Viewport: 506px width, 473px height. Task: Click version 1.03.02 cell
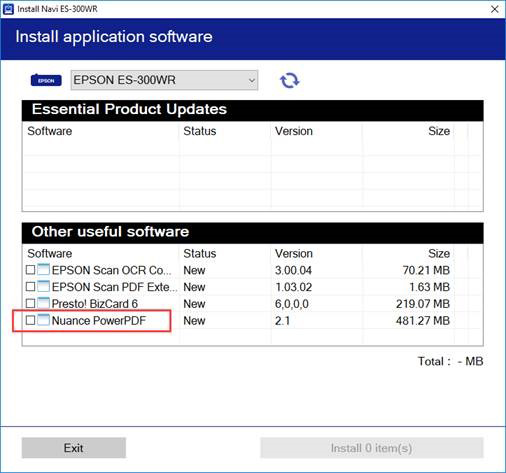pos(293,287)
